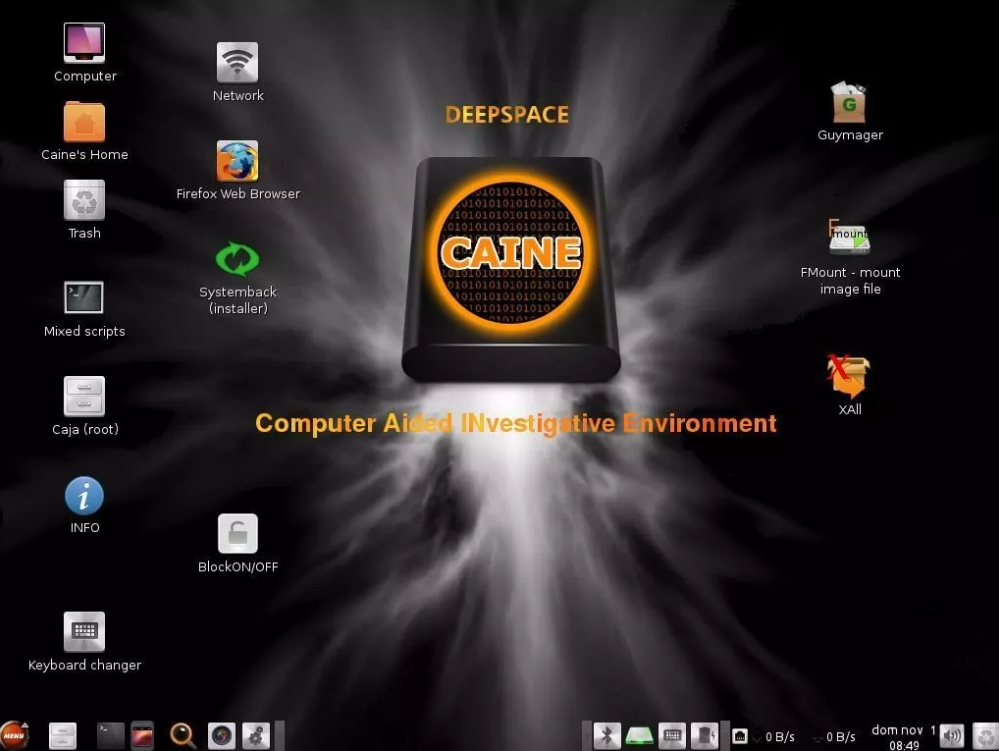Launch the terminal from the panel
Image resolution: width=999 pixels, height=751 pixels.
110,736
